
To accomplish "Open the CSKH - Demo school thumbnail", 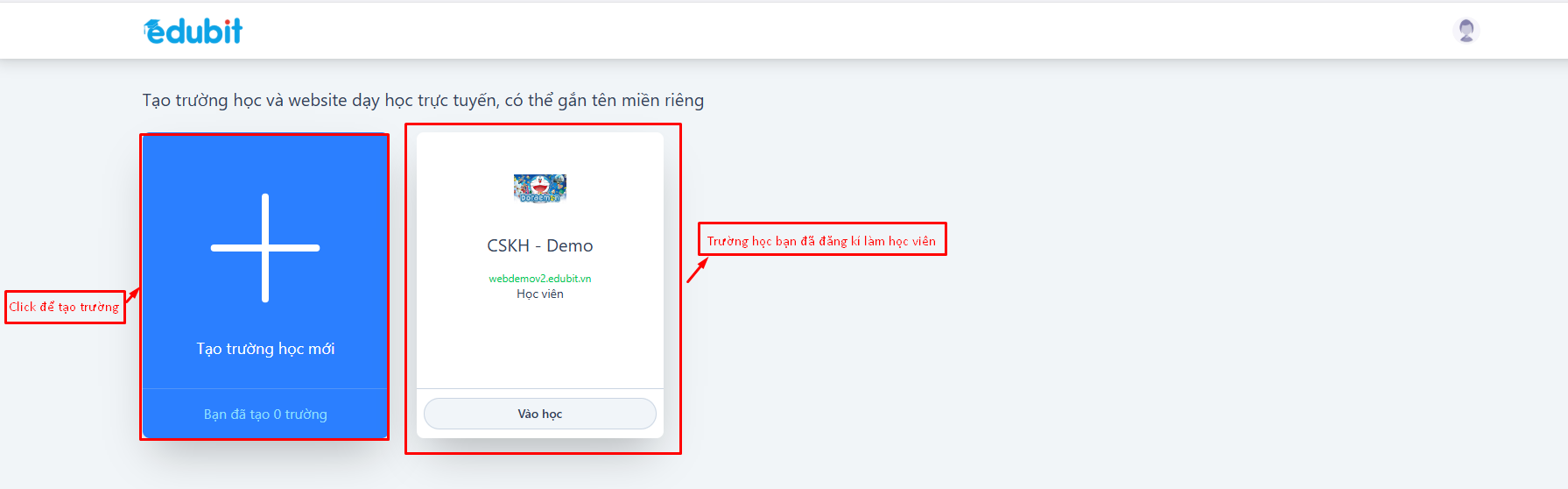I will (x=540, y=188).
